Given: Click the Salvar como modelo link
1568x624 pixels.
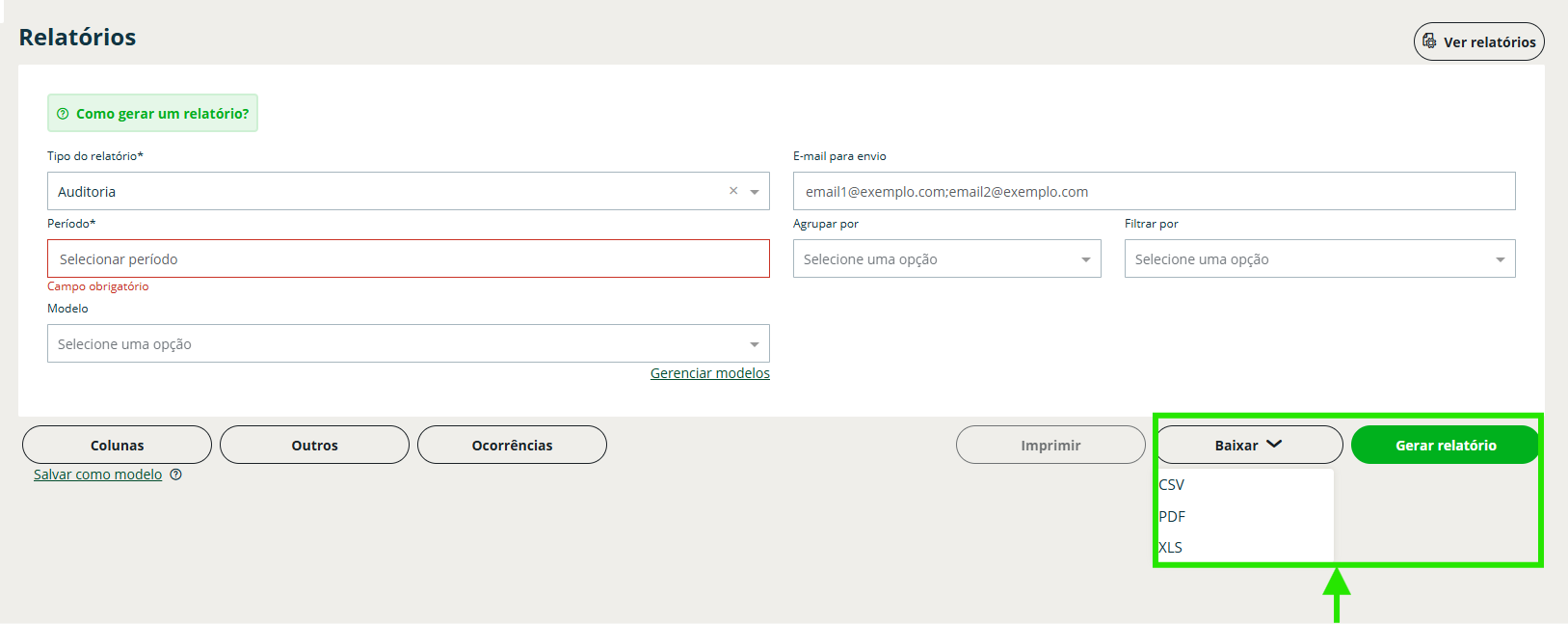Looking at the screenshot, I should click(97, 475).
